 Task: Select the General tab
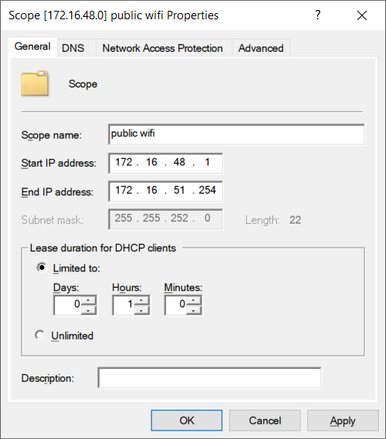pos(32,47)
